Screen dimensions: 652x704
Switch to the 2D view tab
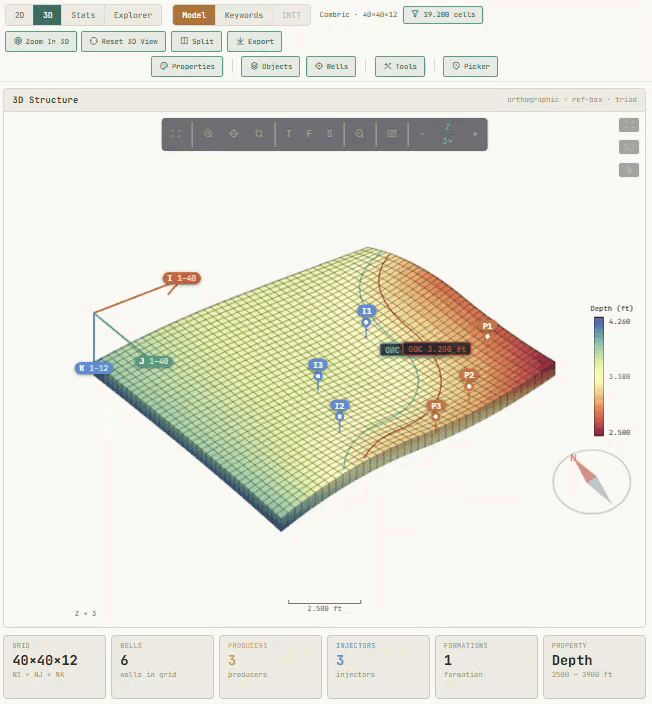[x=20, y=15]
